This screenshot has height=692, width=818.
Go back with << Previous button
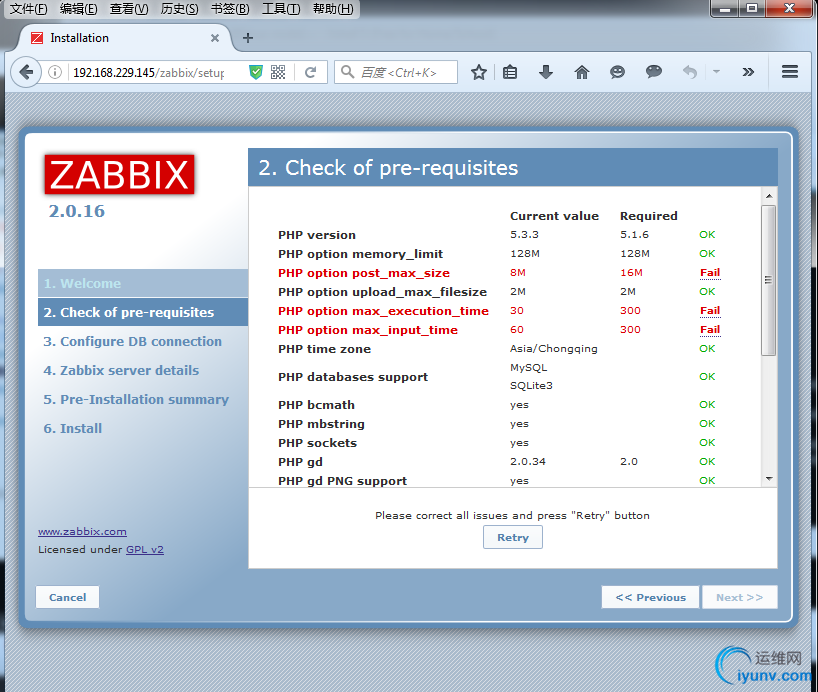coord(650,597)
